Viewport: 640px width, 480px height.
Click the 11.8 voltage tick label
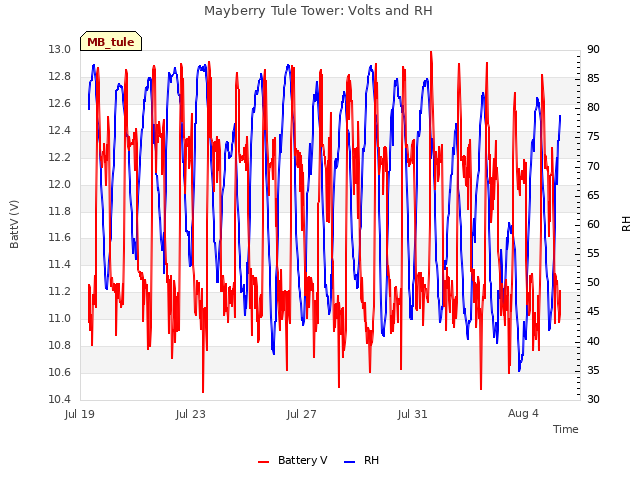pyautogui.click(x=60, y=211)
